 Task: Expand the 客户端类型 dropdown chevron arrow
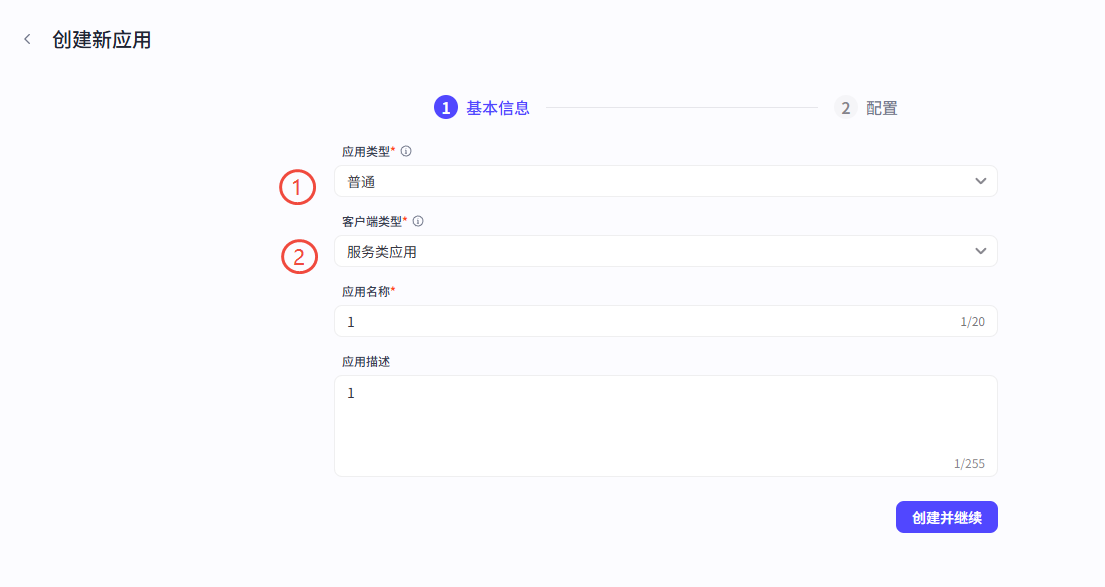click(x=980, y=251)
